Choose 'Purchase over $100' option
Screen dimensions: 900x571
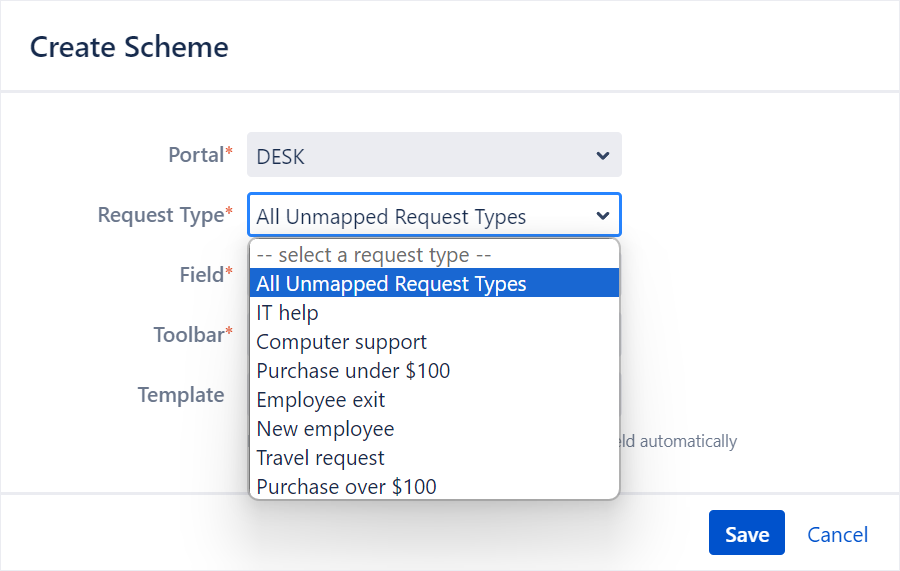click(x=346, y=487)
